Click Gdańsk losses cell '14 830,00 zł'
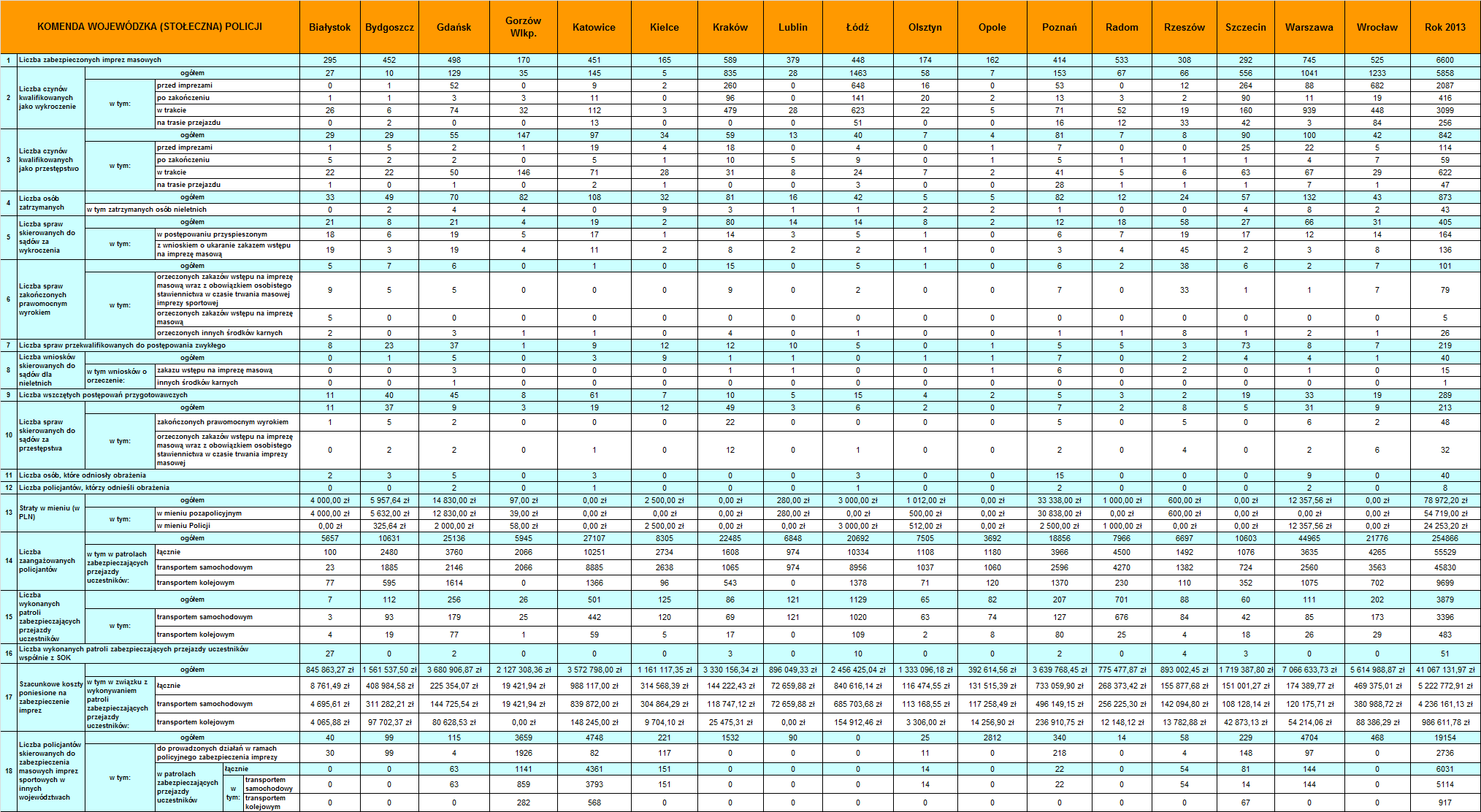1481x812 pixels. [x=454, y=501]
